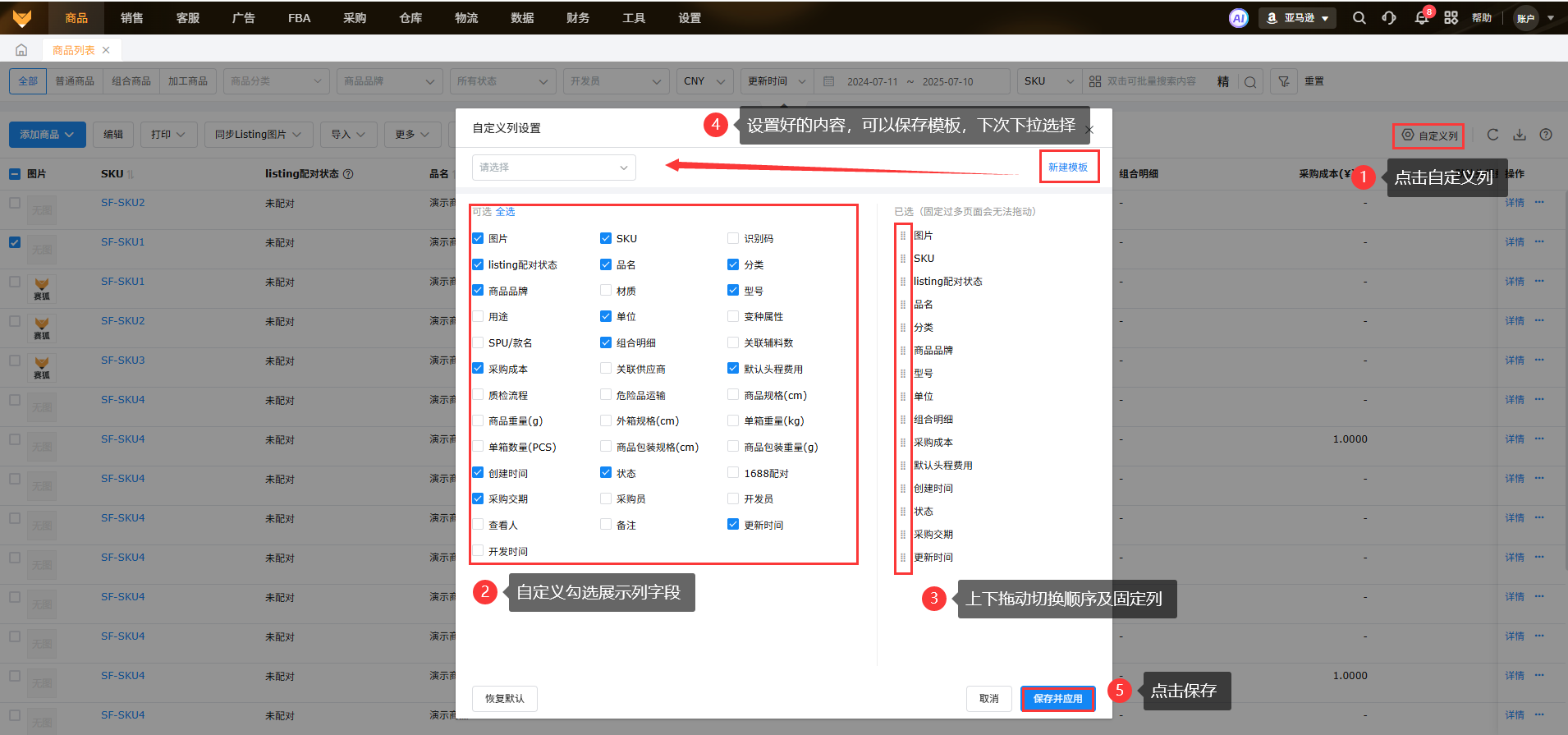This screenshot has width=1568, height=735.
Task: Close the 商品列表 tab with its X
Action: pos(106,50)
